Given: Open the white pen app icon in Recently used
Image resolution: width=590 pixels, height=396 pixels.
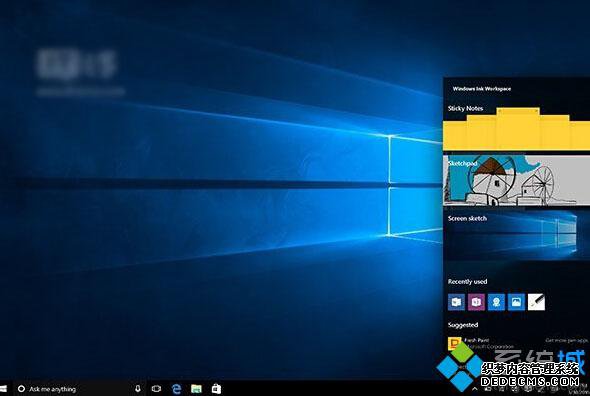Looking at the screenshot, I should (536, 302).
